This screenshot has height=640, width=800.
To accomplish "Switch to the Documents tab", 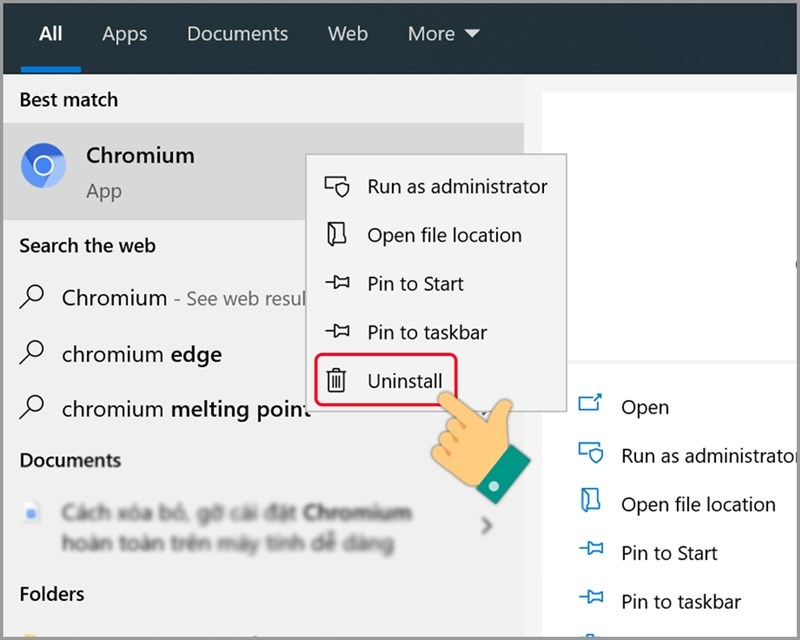I will click(237, 33).
